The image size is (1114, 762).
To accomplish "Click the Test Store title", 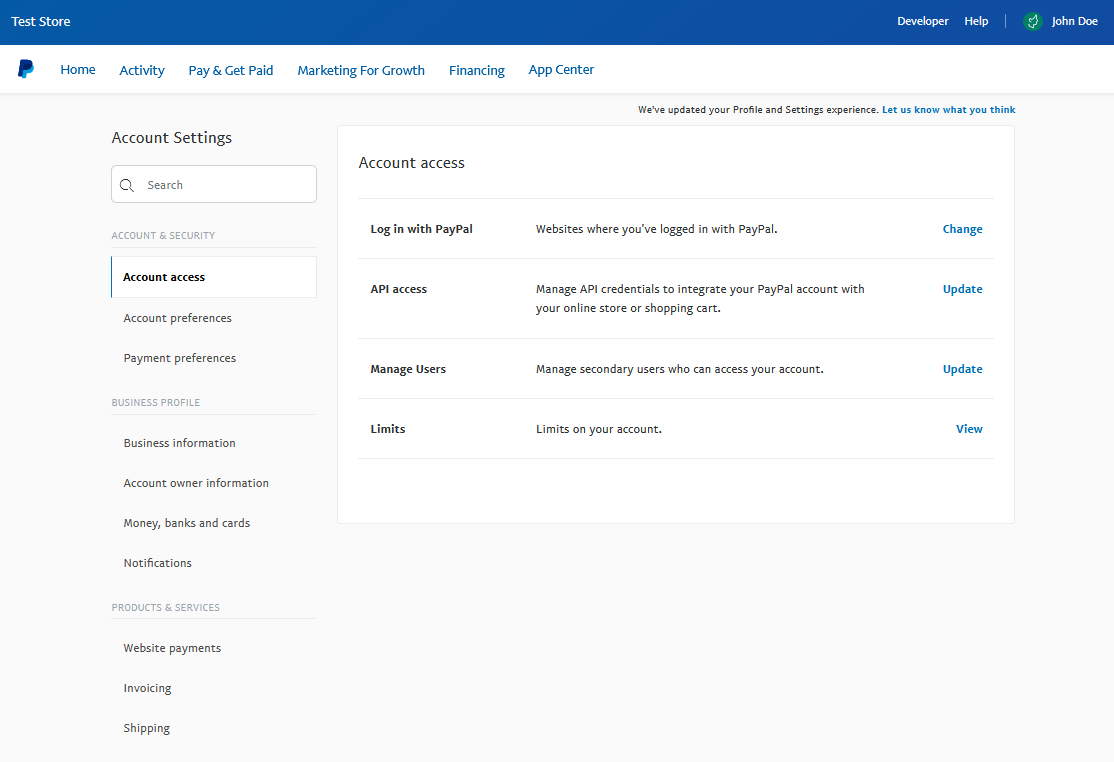I will [40, 21].
